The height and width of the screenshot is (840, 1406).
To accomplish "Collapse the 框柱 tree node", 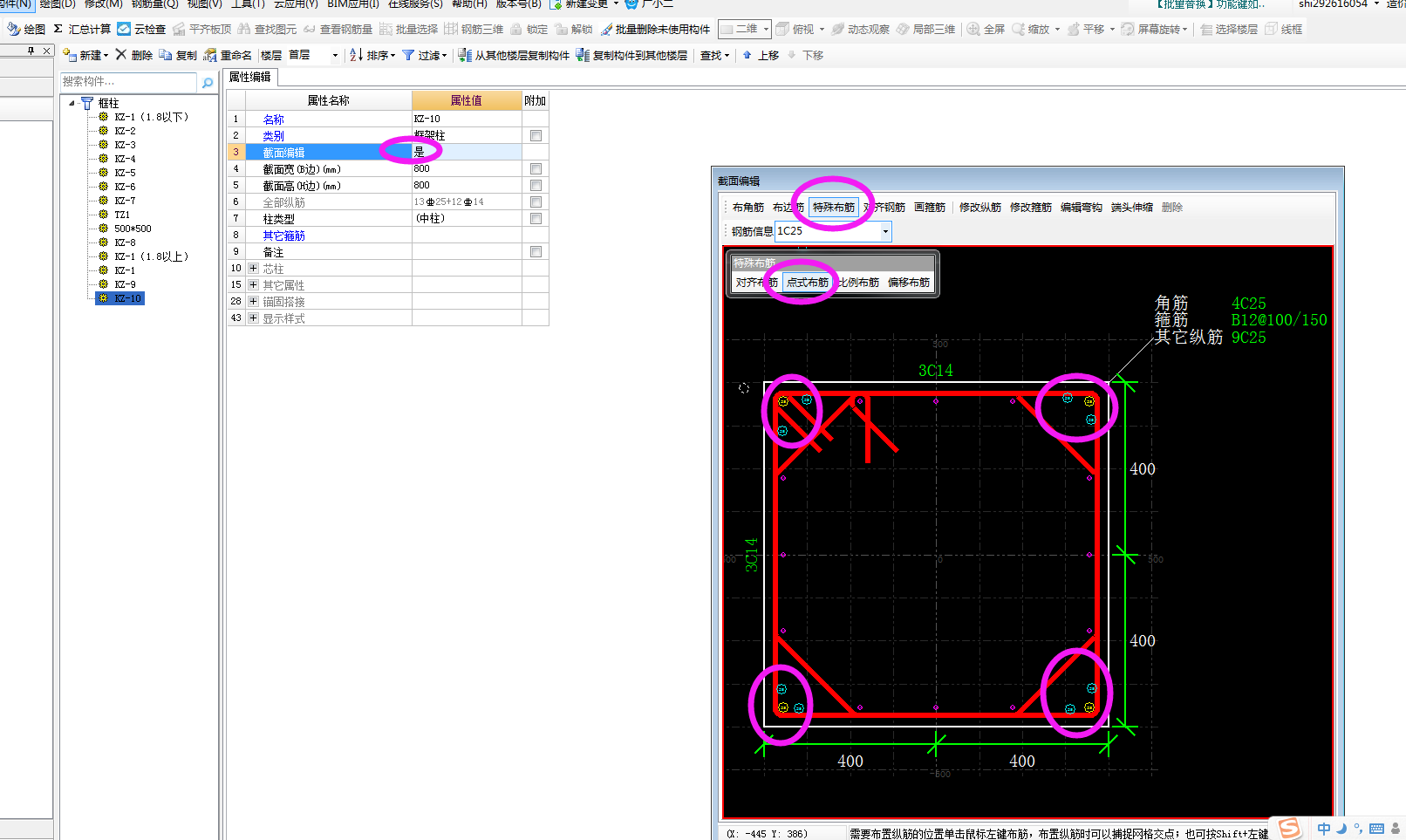I will [72, 103].
